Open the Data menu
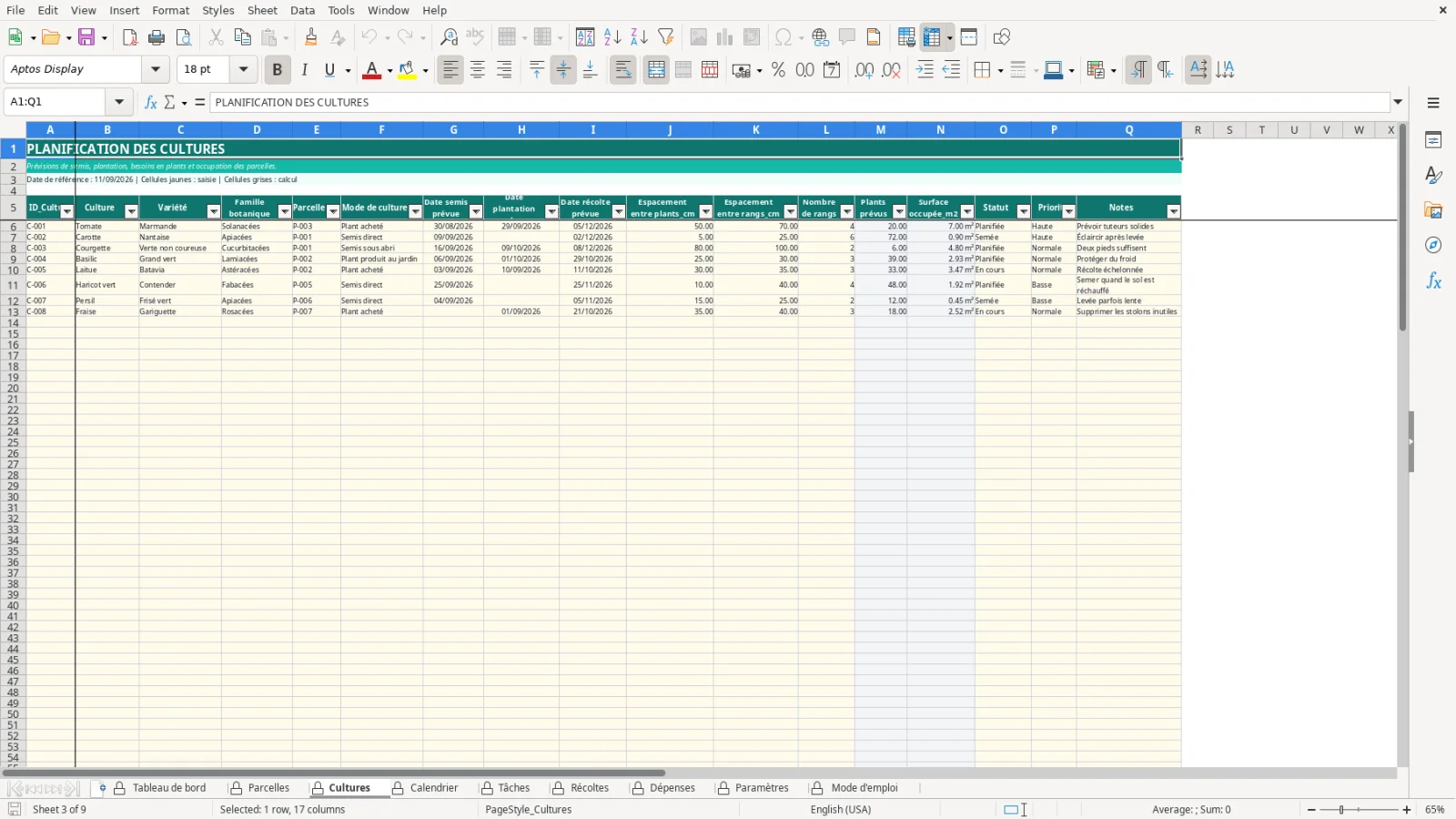Viewport: 1456px width, 819px height. tap(303, 10)
